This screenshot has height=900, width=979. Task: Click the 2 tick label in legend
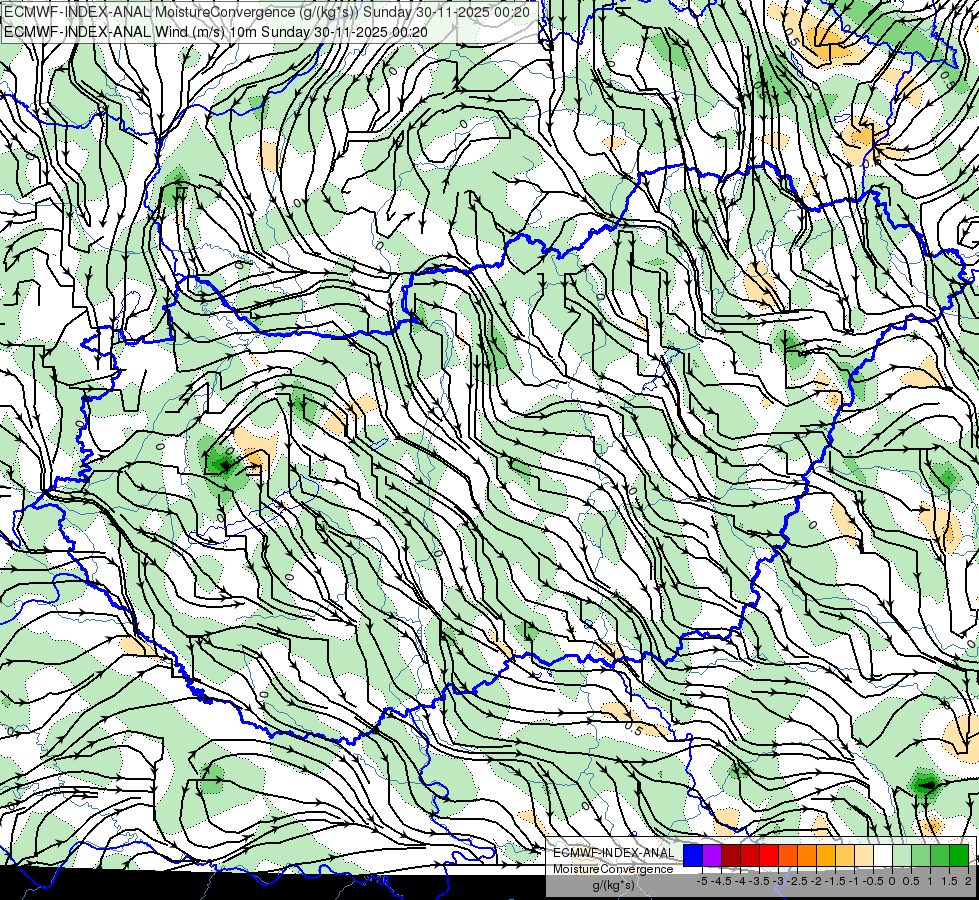click(x=968, y=881)
